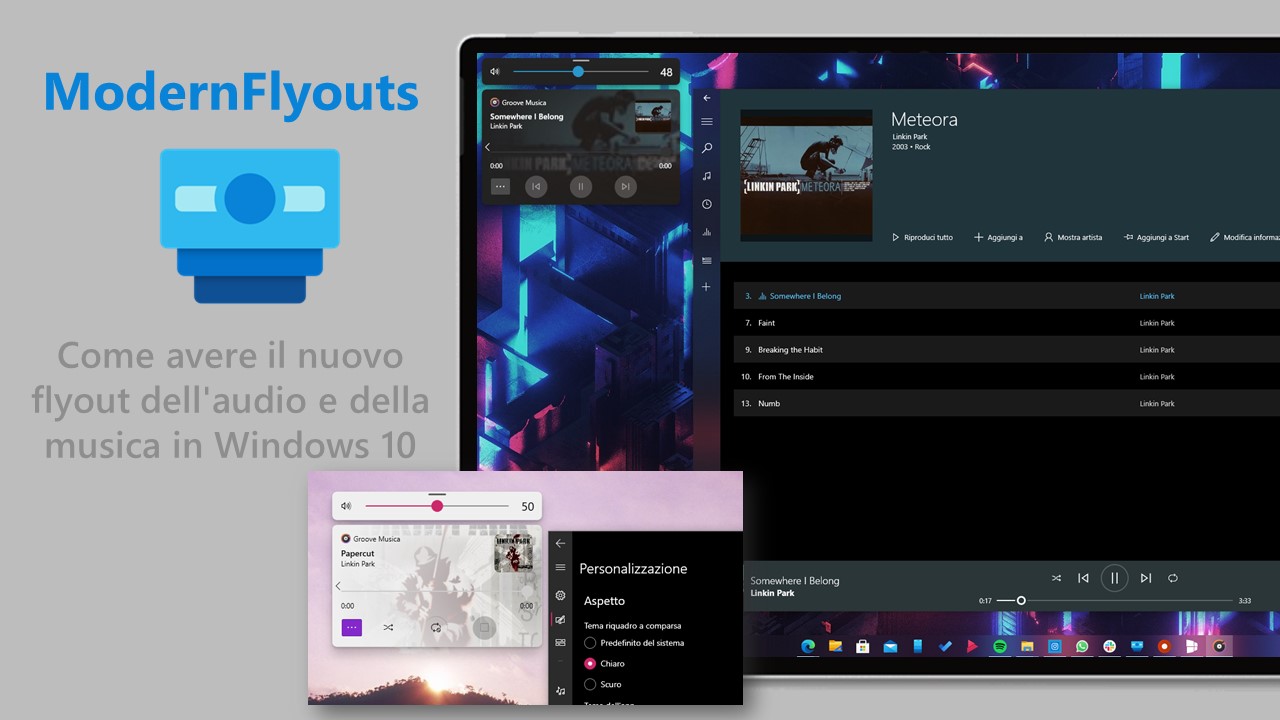Mute using speaker icon in light volume flyout
The image size is (1280, 720).
[346, 507]
